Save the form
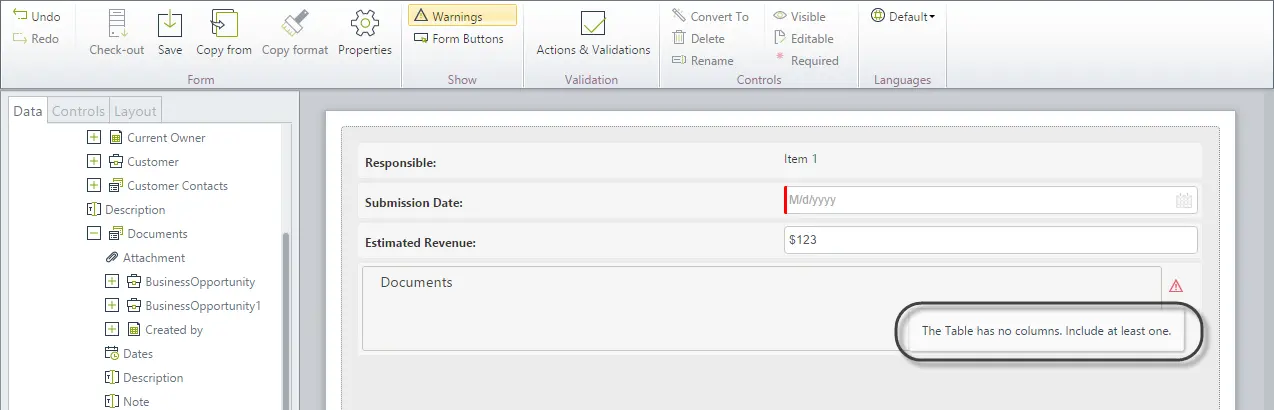The width and height of the screenshot is (1274, 410). click(x=170, y=33)
